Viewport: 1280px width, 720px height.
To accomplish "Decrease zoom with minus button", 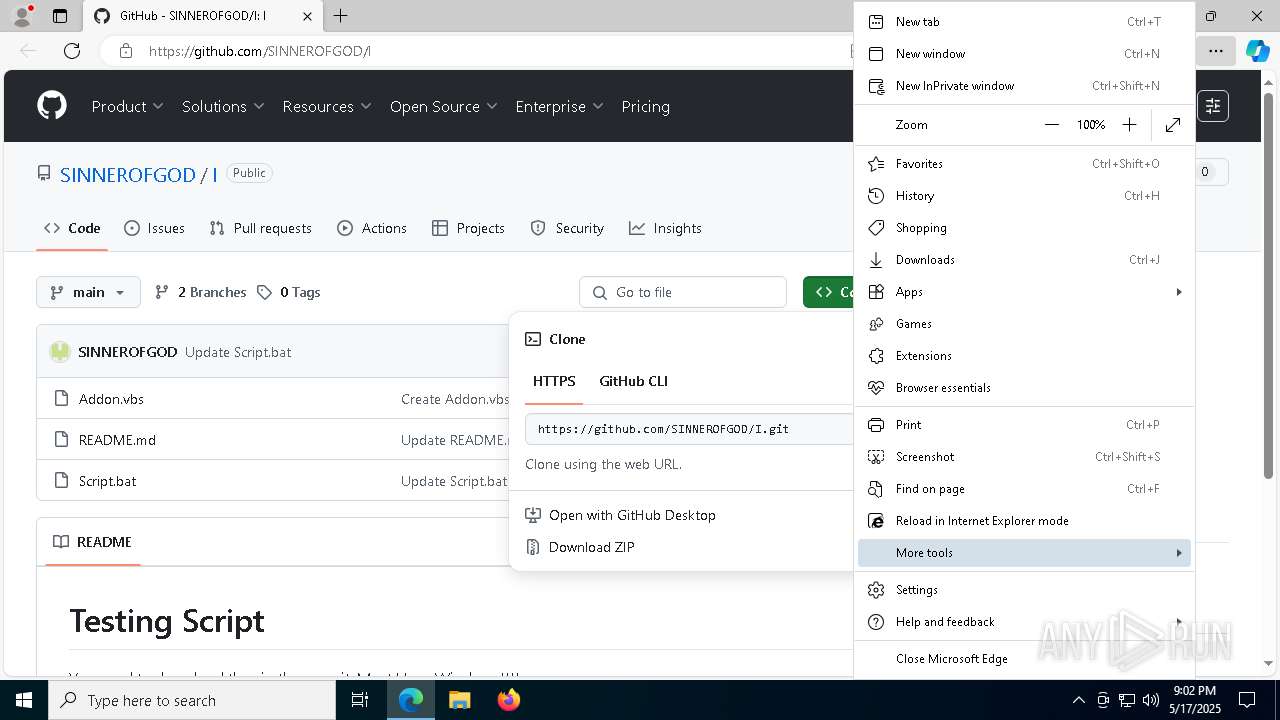I will (x=1051, y=125).
